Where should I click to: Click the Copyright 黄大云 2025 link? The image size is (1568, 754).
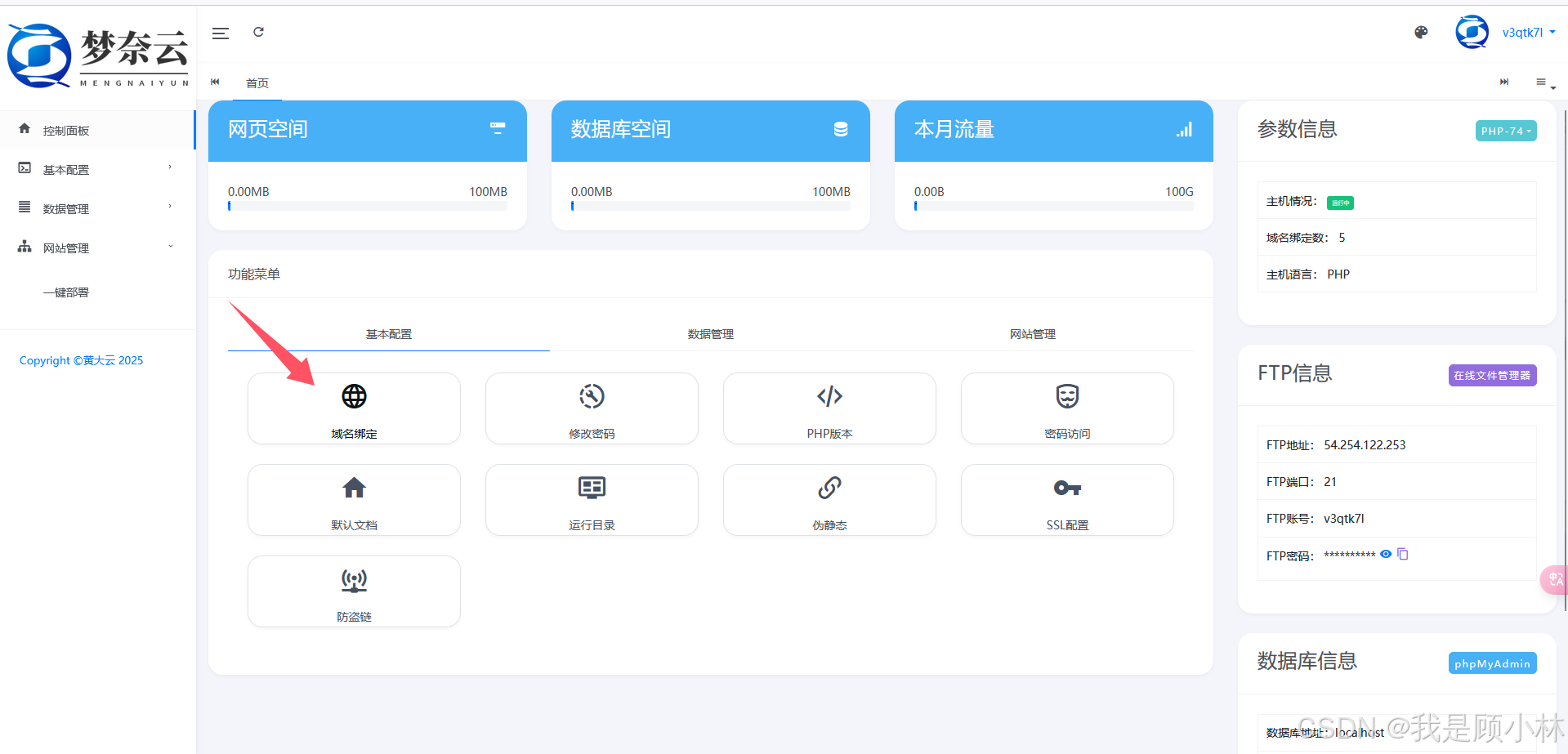click(x=81, y=360)
